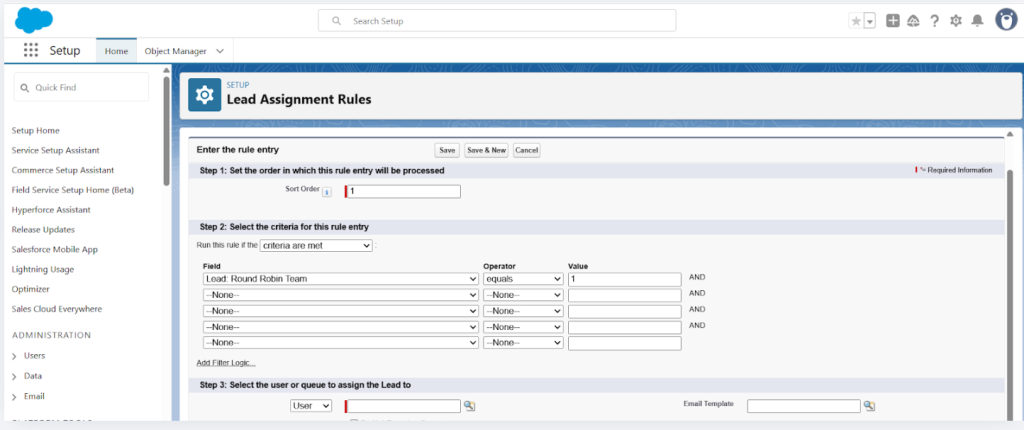Open the 'equals' operator dropdown
The image size is (1024, 430).
tap(523, 279)
